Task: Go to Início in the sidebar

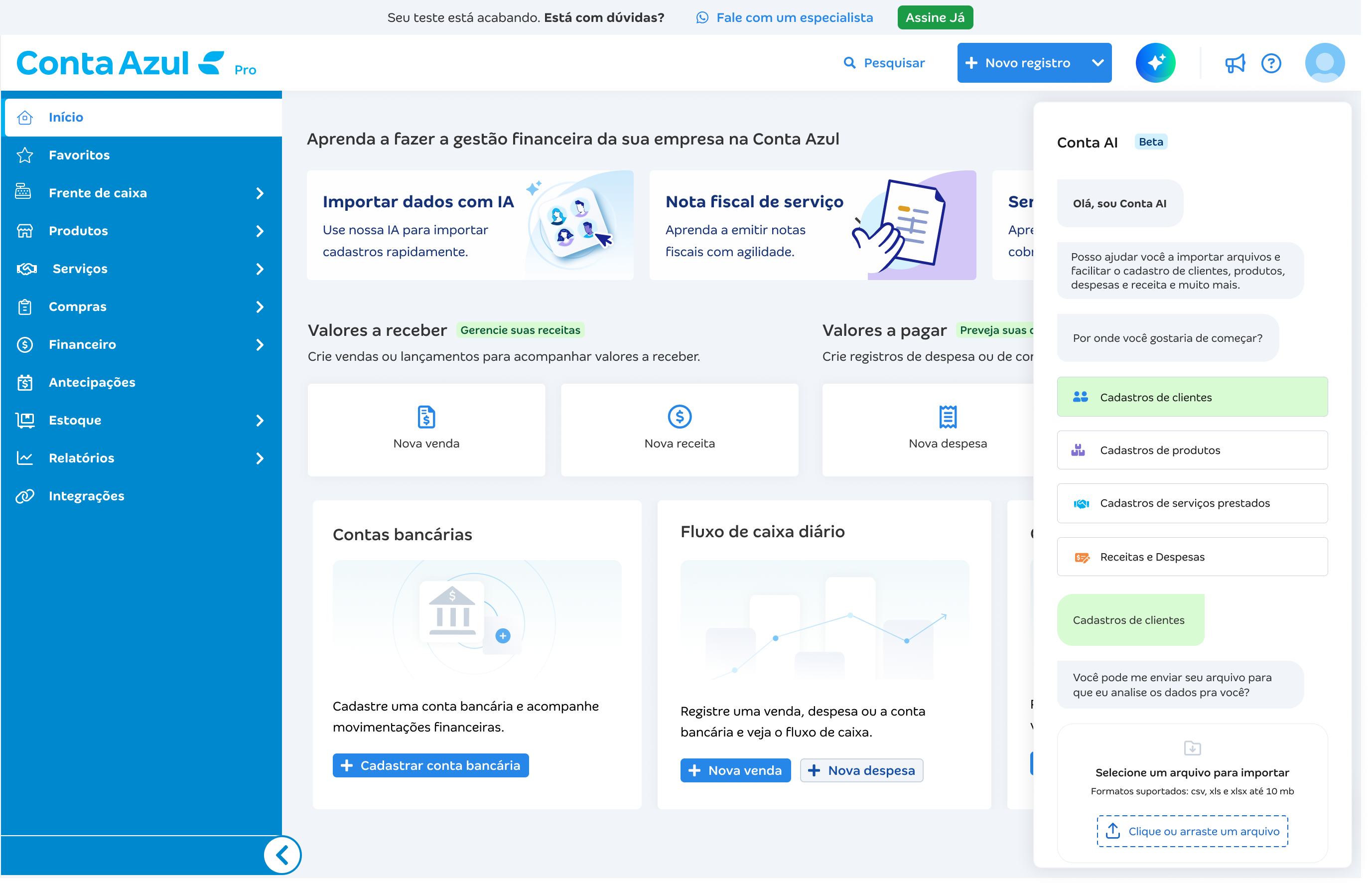Action: pyautogui.click(x=144, y=118)
